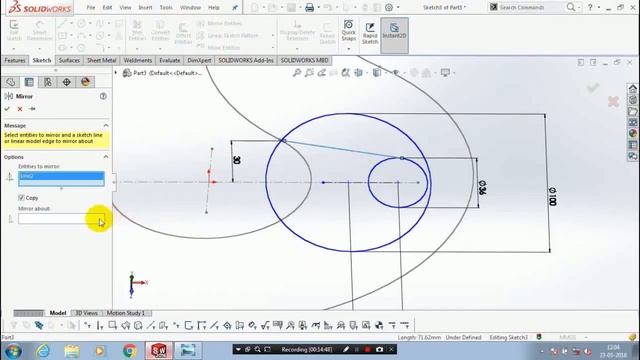Expand the Part3 tree flyout arrow
The width and height of the screenshot is (640, 360).
point(116,73)
